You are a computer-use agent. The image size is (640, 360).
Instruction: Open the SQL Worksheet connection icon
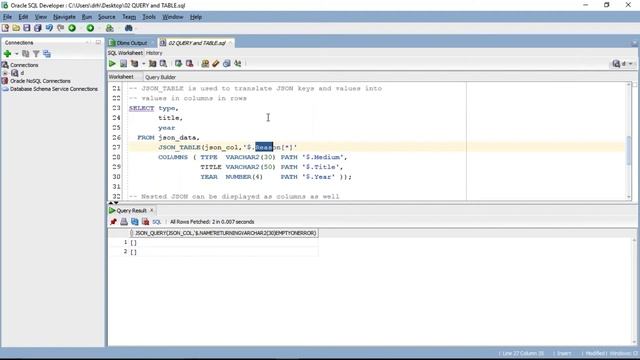tap(109, 28)
